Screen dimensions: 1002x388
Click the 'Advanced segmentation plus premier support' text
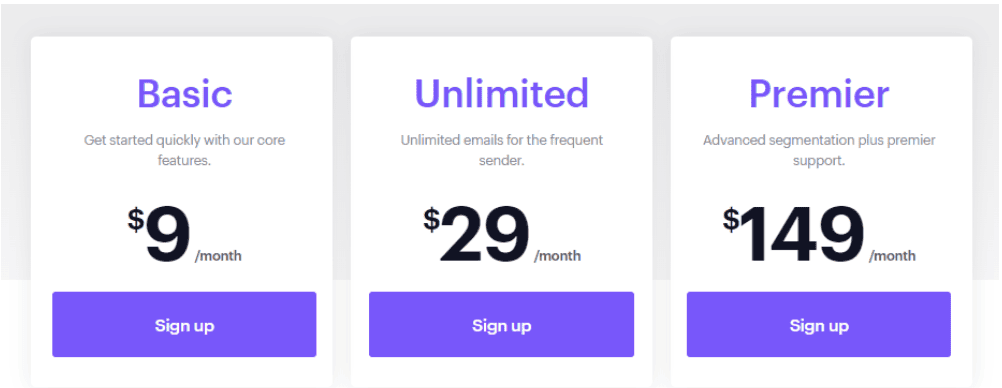pos(819,150)
